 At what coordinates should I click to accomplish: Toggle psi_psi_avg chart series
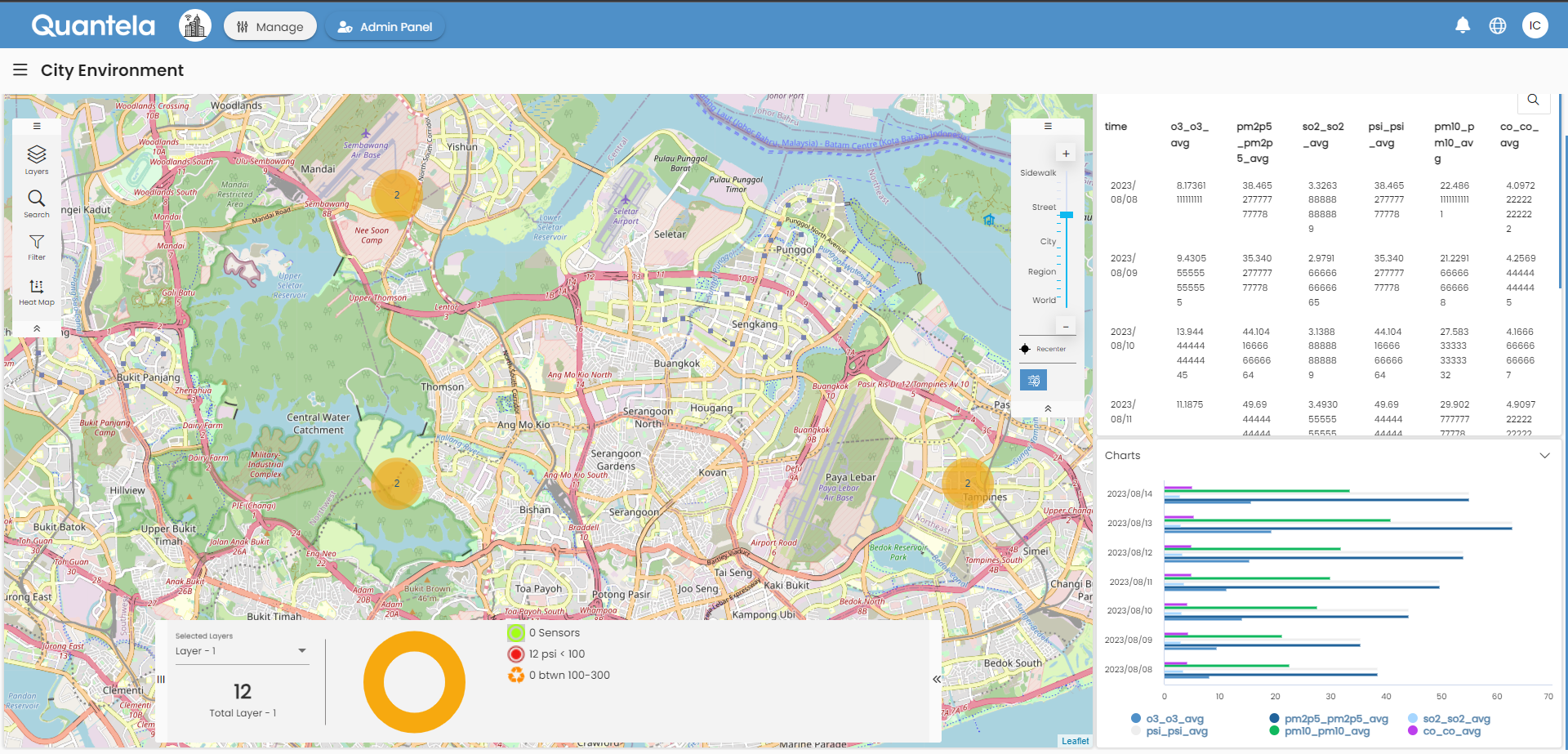click(1169, 731)
